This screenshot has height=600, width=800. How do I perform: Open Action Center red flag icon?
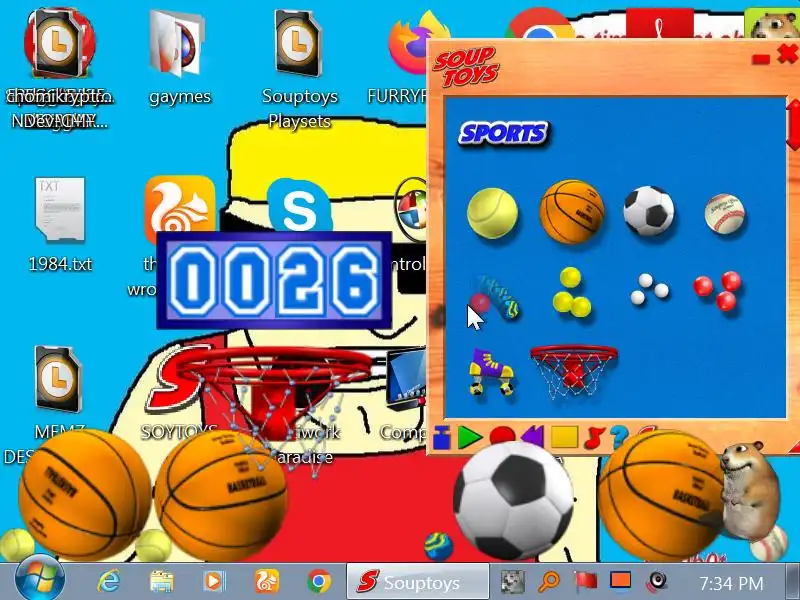point(586,582)
